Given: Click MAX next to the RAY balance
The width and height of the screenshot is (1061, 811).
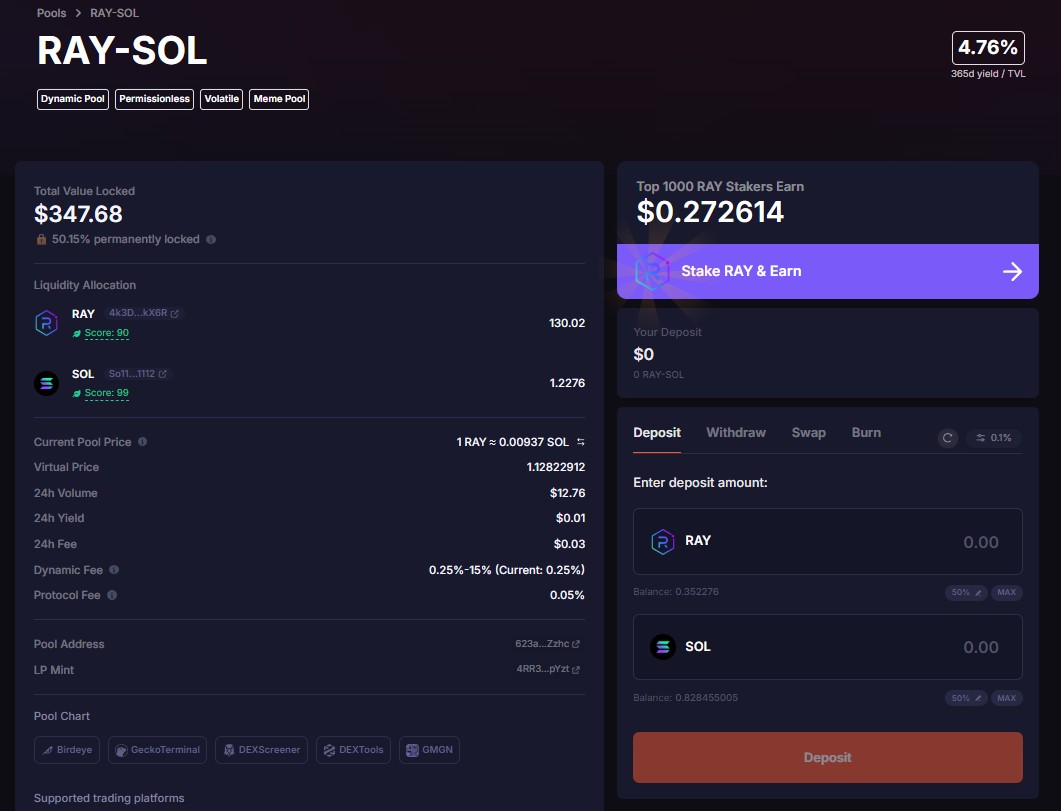Looking at the screenshot, I should tap(1007, 592).
